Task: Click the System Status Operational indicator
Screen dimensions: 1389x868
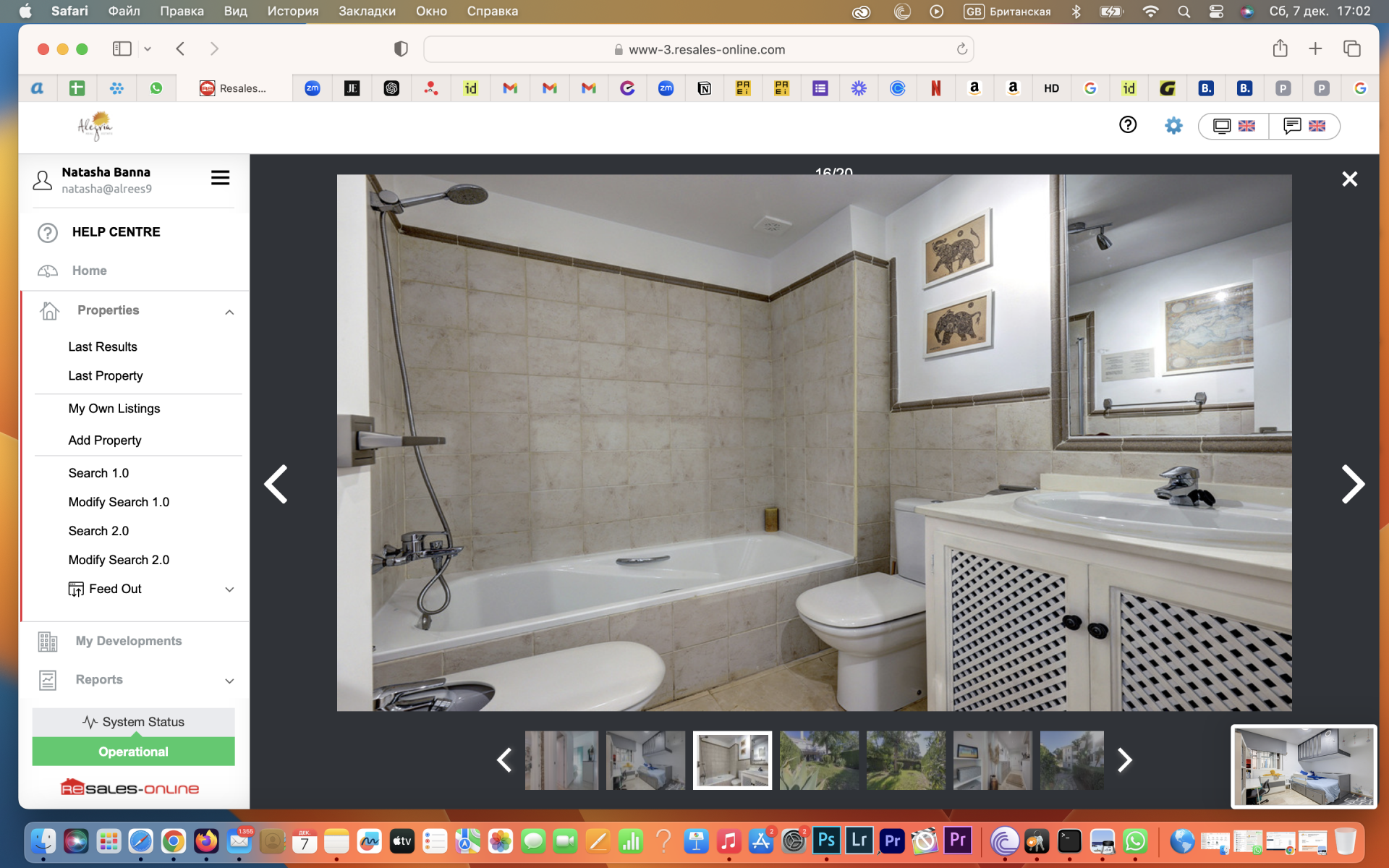Action: 133,752
